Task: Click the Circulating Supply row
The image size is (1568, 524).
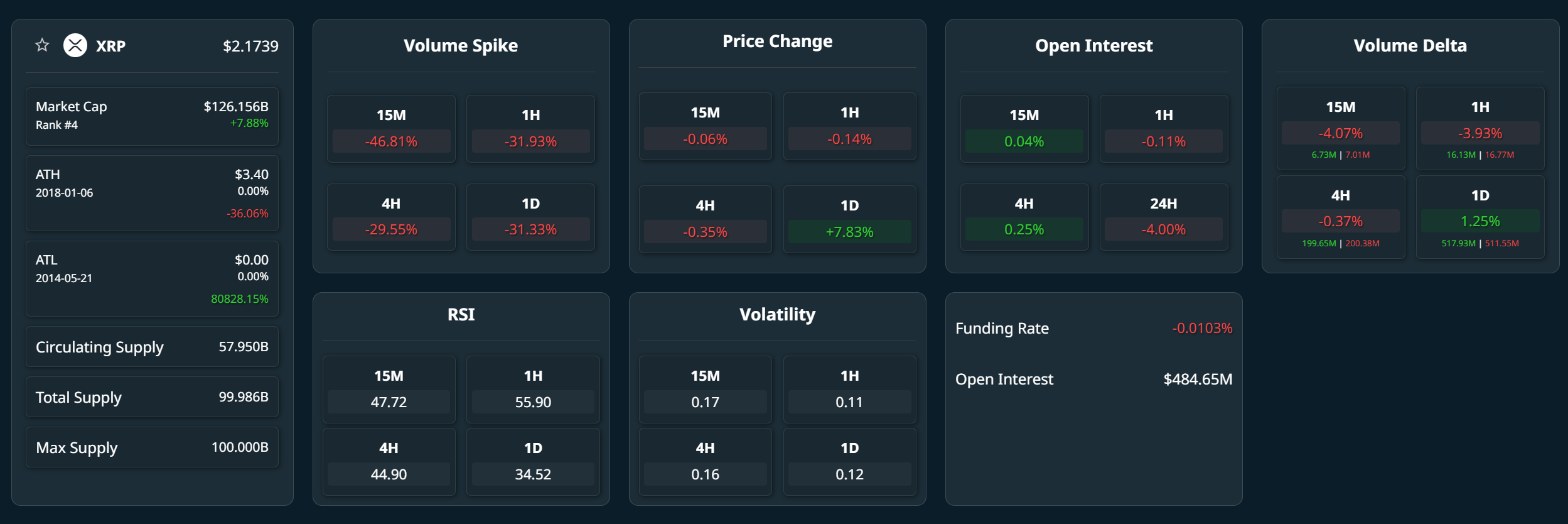Action: click(152, 347)
